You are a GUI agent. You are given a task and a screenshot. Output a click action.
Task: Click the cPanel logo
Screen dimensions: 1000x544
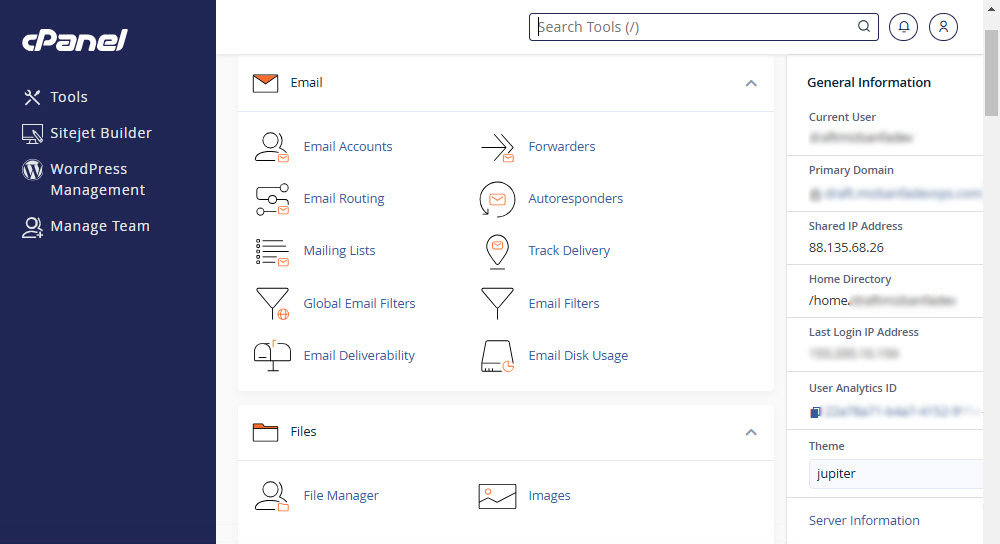pyautogui.click(x=75, y=40)
